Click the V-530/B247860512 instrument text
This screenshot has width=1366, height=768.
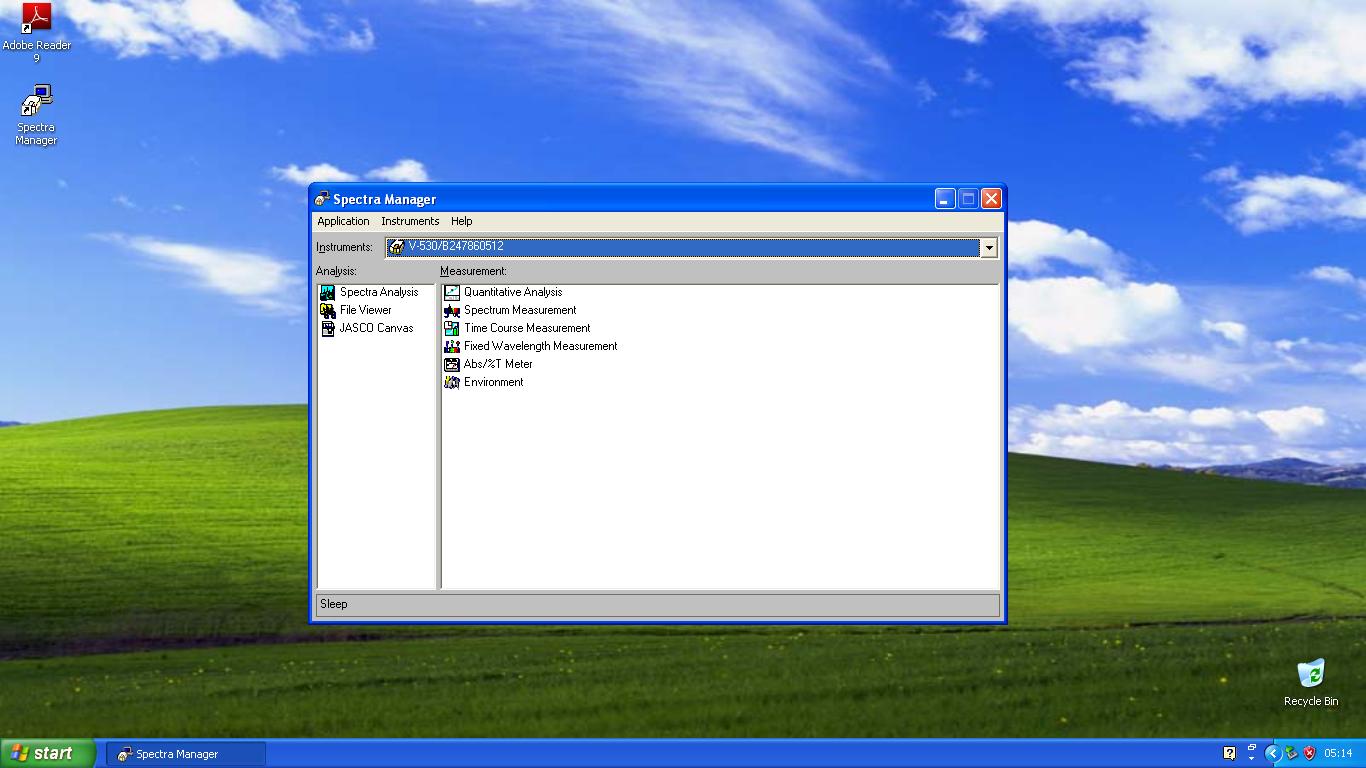coord(456,246)
